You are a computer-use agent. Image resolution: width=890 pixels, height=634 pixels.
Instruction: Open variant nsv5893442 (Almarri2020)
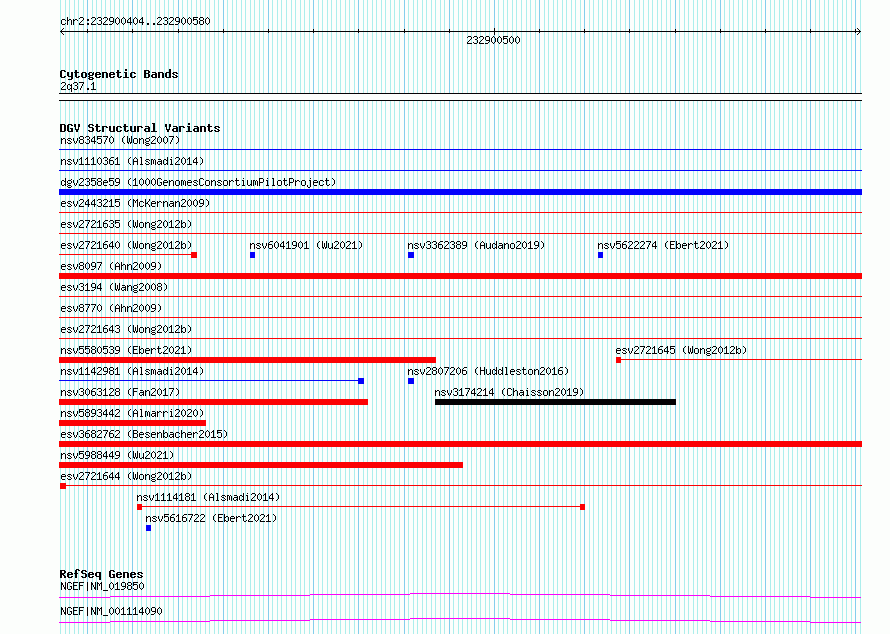coord(132,413)
